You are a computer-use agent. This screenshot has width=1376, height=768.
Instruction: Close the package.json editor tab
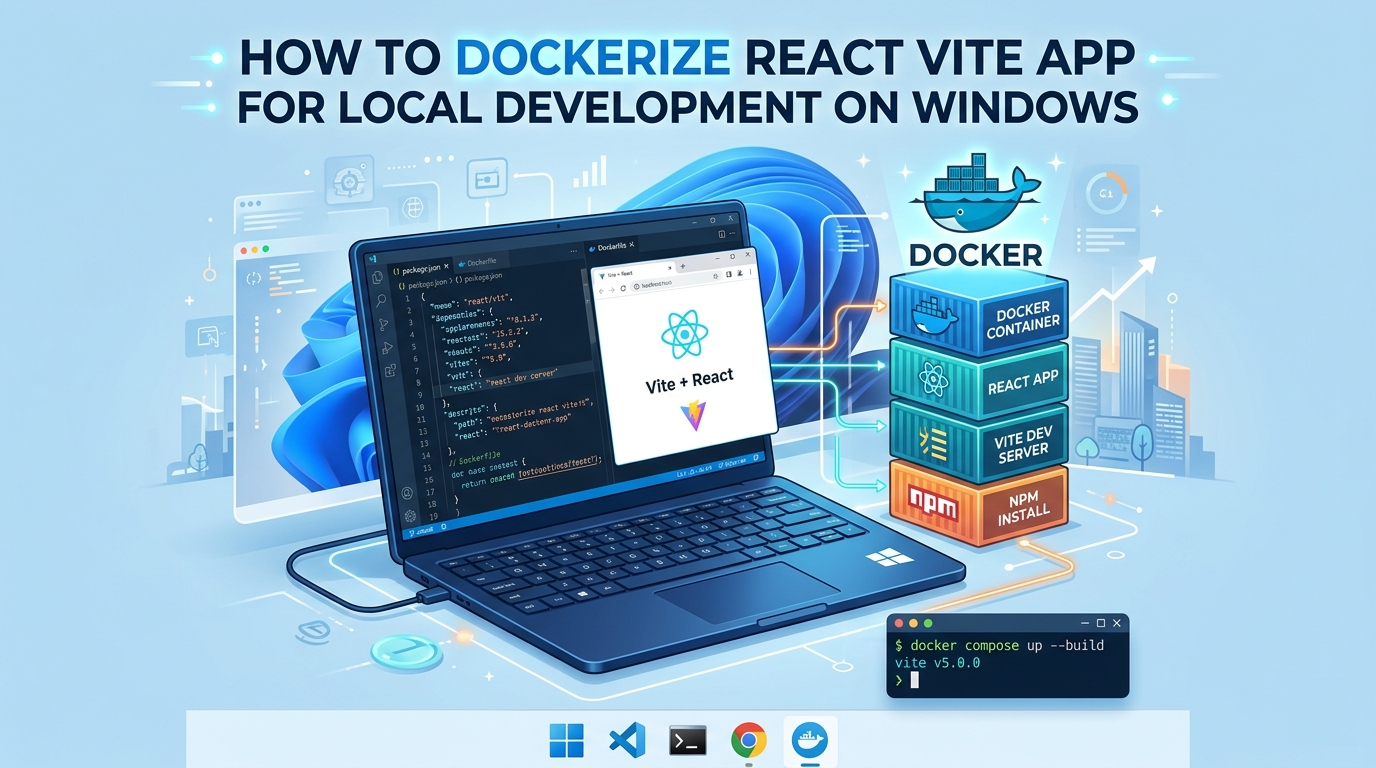pos(446,268)
